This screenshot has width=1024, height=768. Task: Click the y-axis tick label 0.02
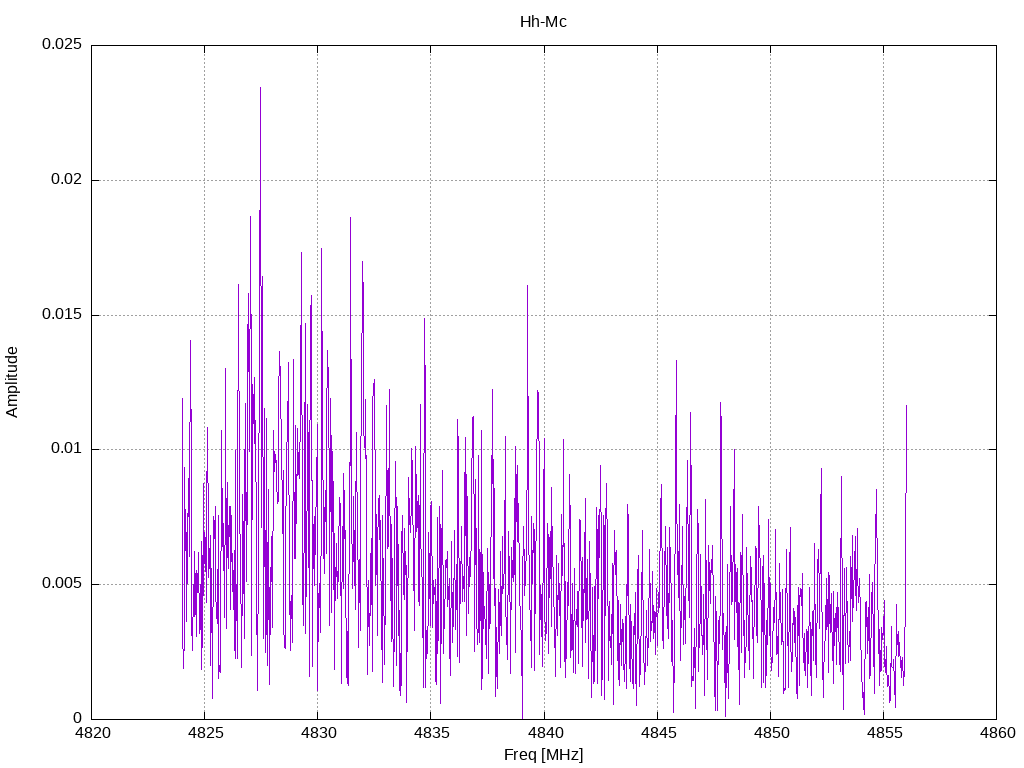67,179
